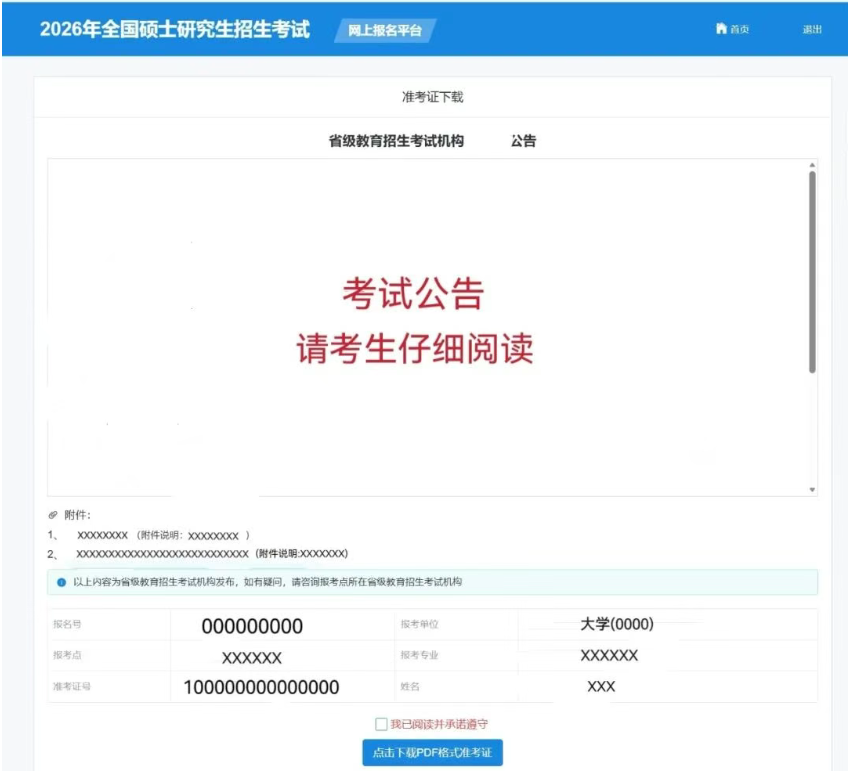849x771 pixels.
Task: Open the first attachment XXXXXXXX
Action: (x=103, y=535)
